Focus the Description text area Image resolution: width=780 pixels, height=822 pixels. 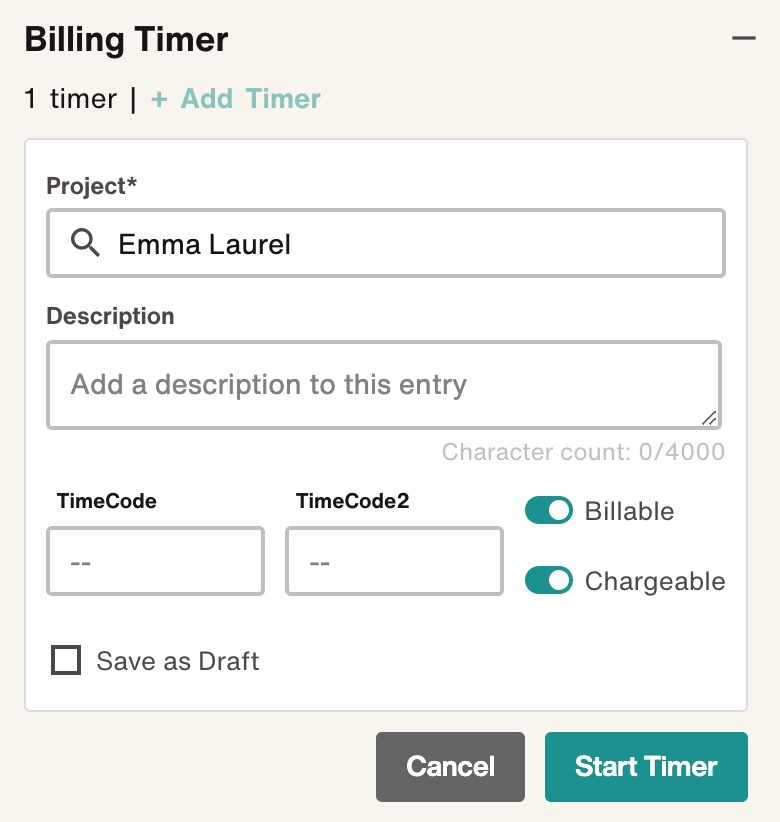pos(384,385)
